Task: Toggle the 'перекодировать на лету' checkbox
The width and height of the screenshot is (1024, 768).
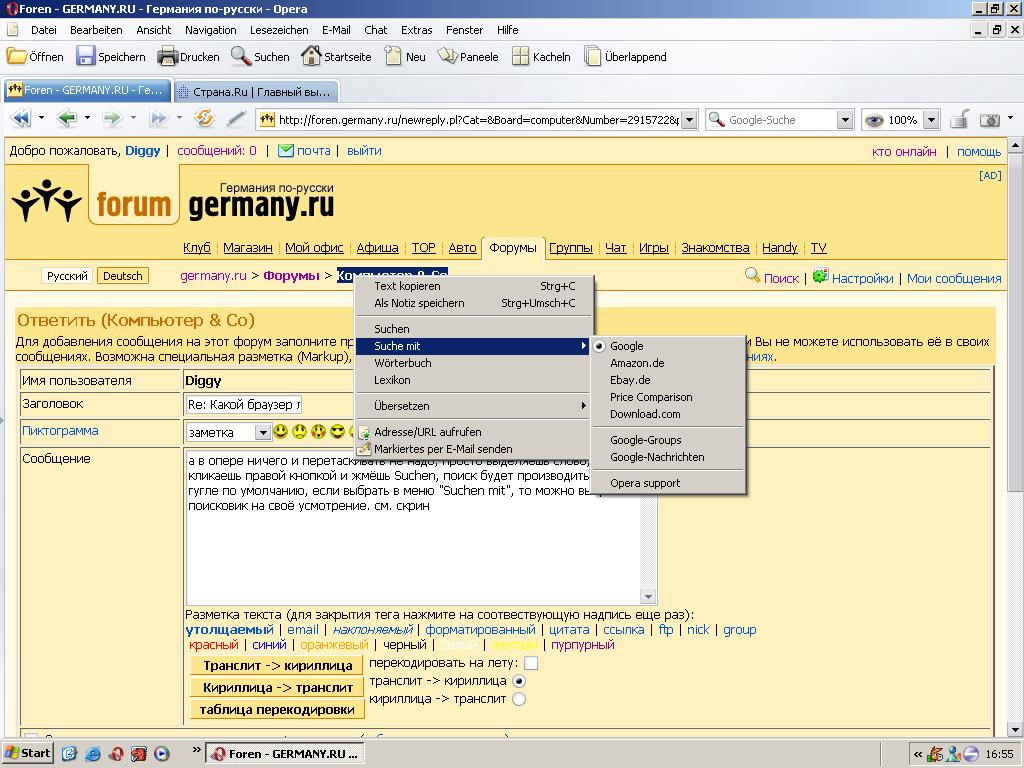Action: coord(532,664)
